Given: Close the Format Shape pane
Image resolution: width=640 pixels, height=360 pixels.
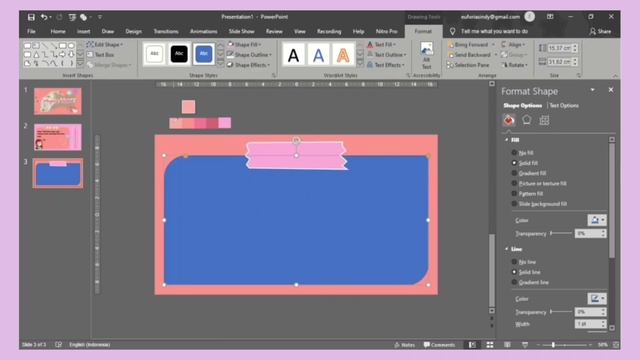Looking at the screenshot, I should (611, 90).
